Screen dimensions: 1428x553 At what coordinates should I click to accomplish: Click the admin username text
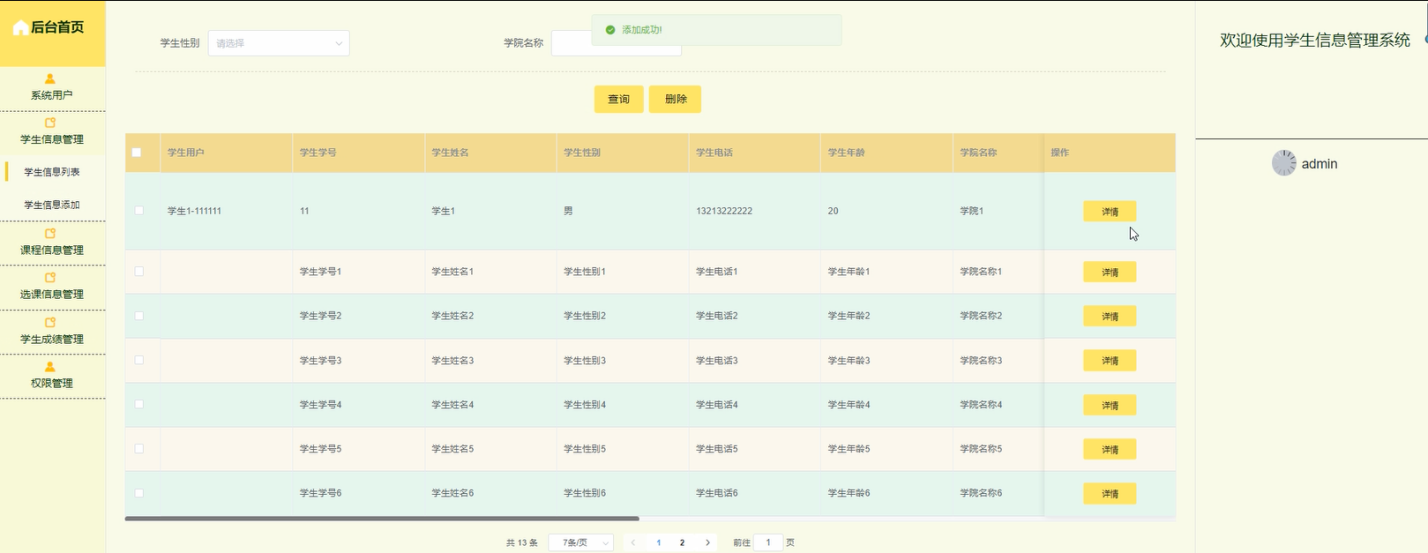(x=1319, y=163)
